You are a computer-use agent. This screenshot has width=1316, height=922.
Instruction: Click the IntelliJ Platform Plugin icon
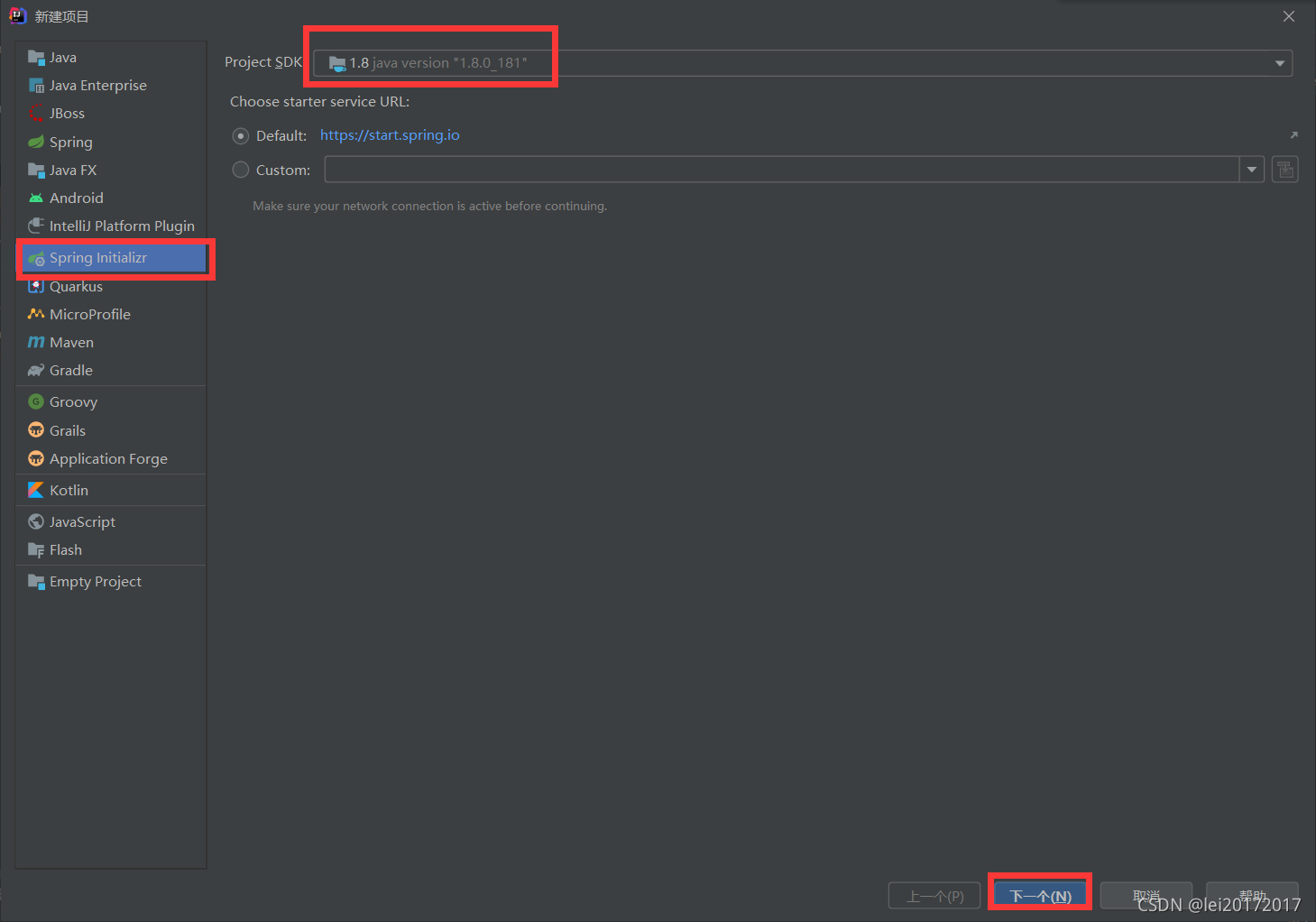36,226
